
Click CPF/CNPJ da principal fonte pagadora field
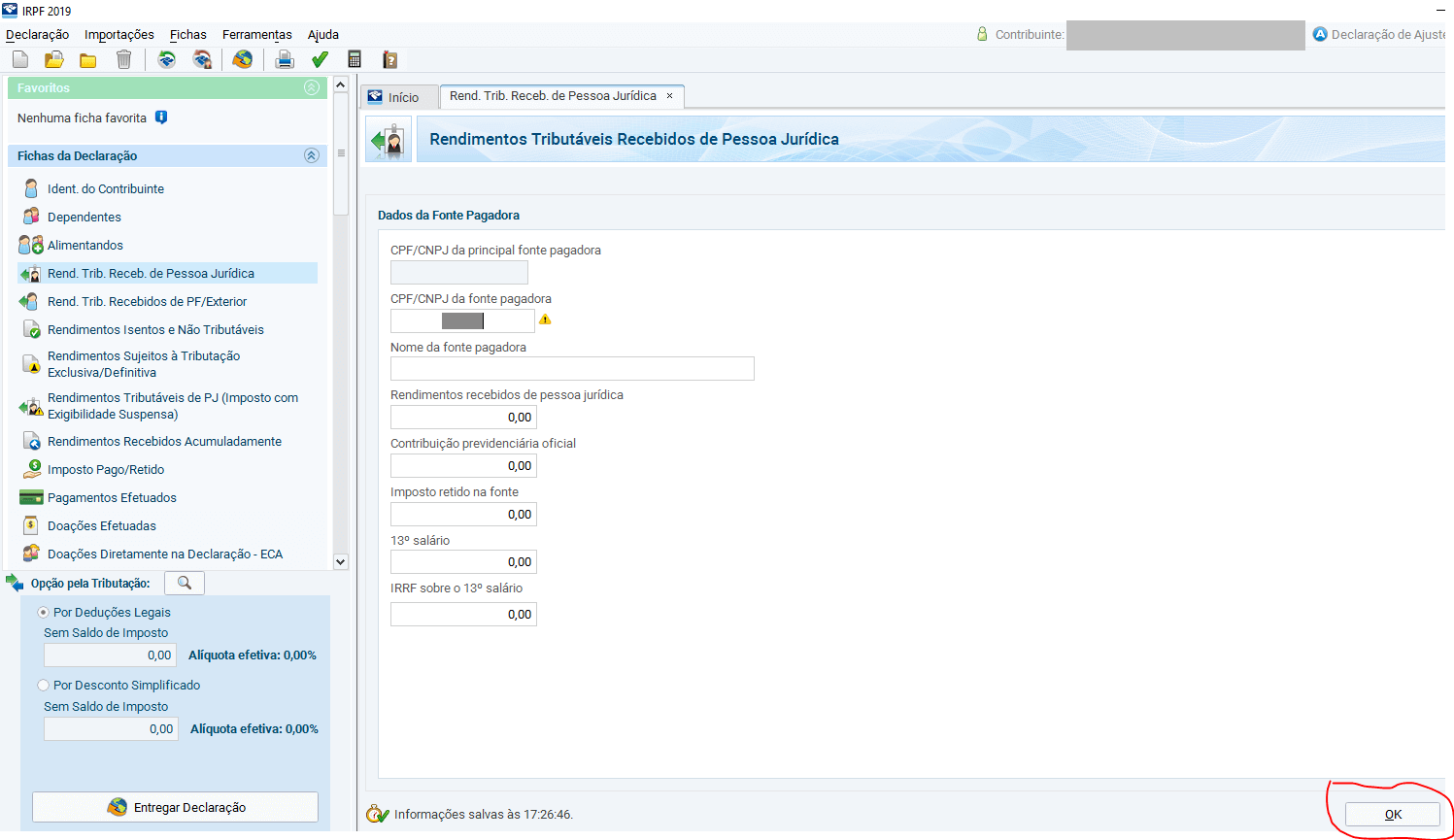coord(459,272)
